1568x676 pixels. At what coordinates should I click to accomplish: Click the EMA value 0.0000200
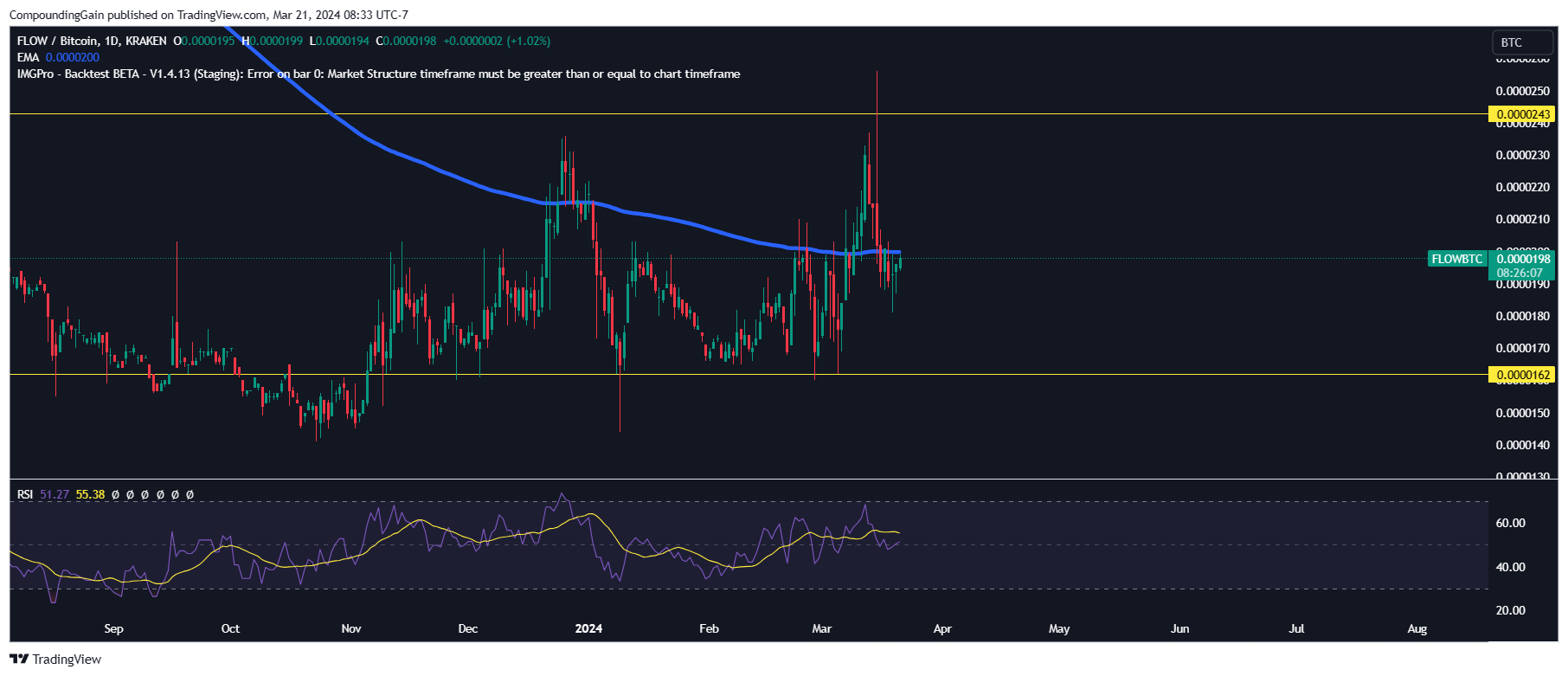tap(73, 57)
